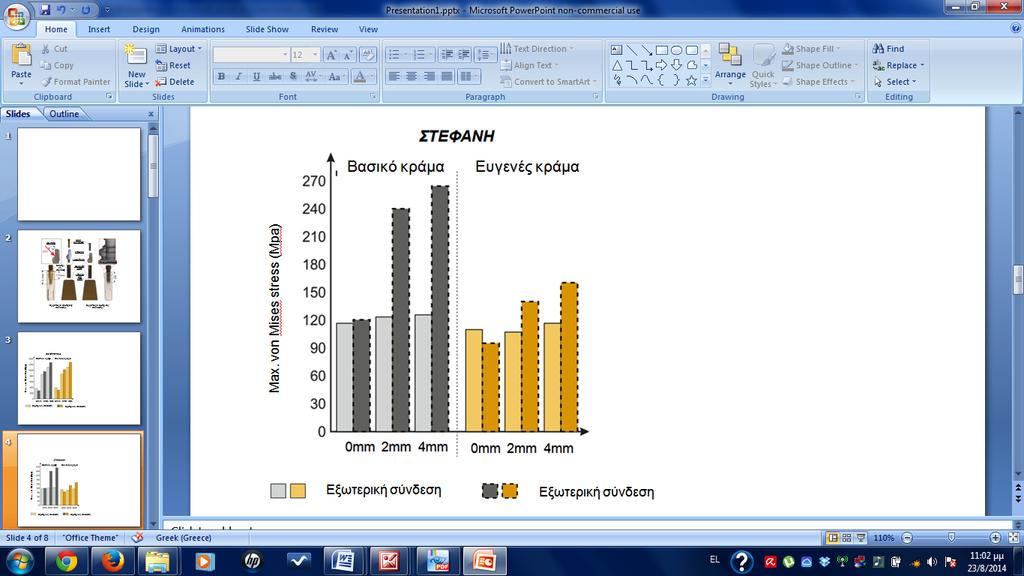Switch to Normal view
Image resolution: width=1024 pixels, height=576 pixels.
[x=833, y=537]
